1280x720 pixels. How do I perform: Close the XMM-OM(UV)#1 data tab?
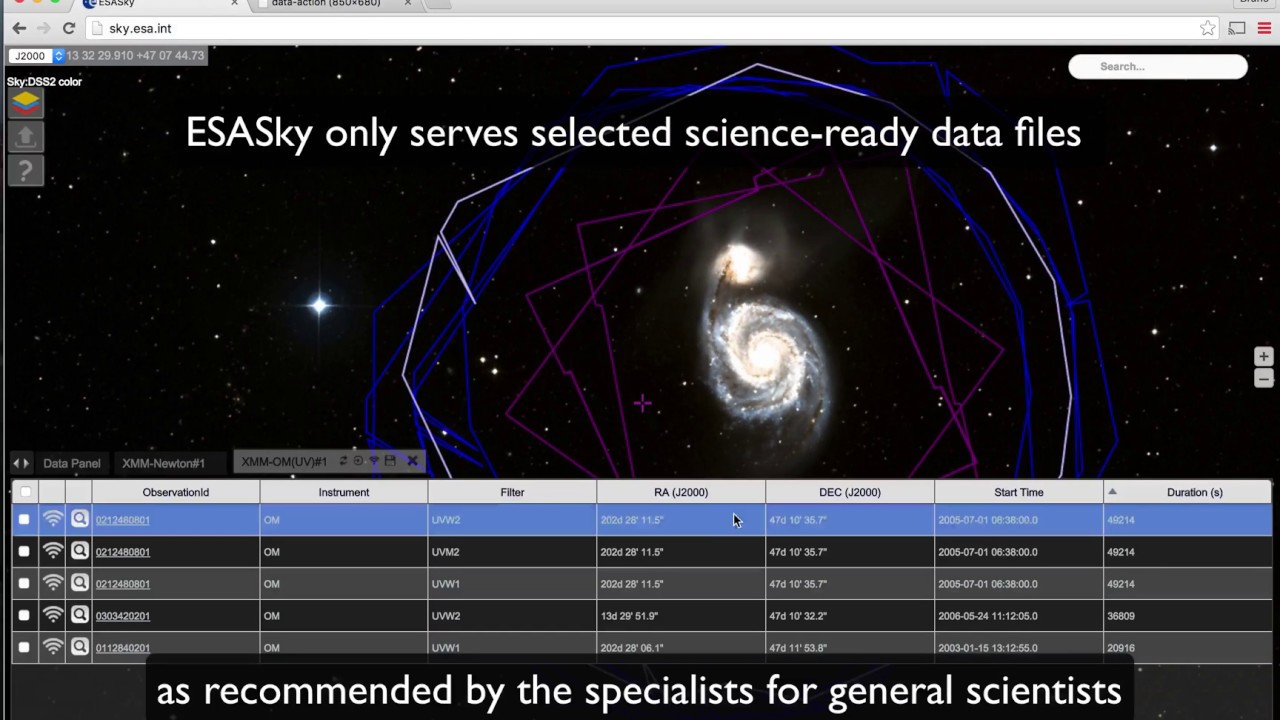pyautogui.click(x=412, y=461)
